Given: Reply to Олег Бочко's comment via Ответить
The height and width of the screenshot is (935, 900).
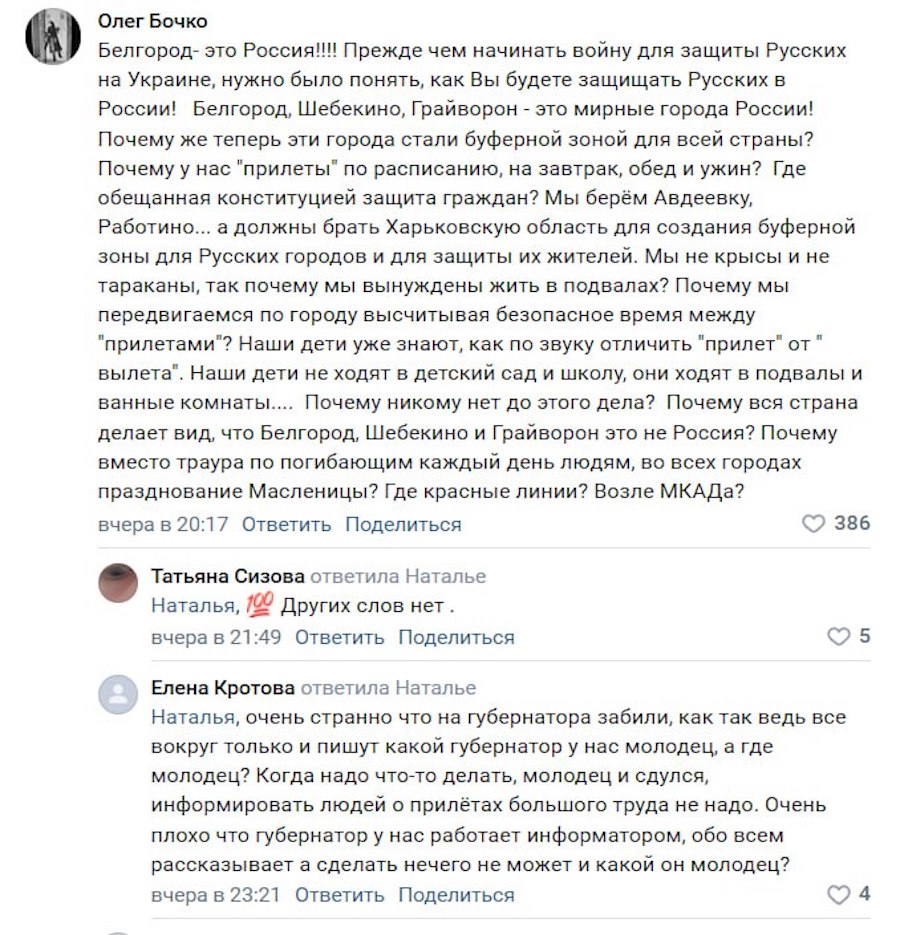Looking at the screenshot, I should [x=286, y=524].
